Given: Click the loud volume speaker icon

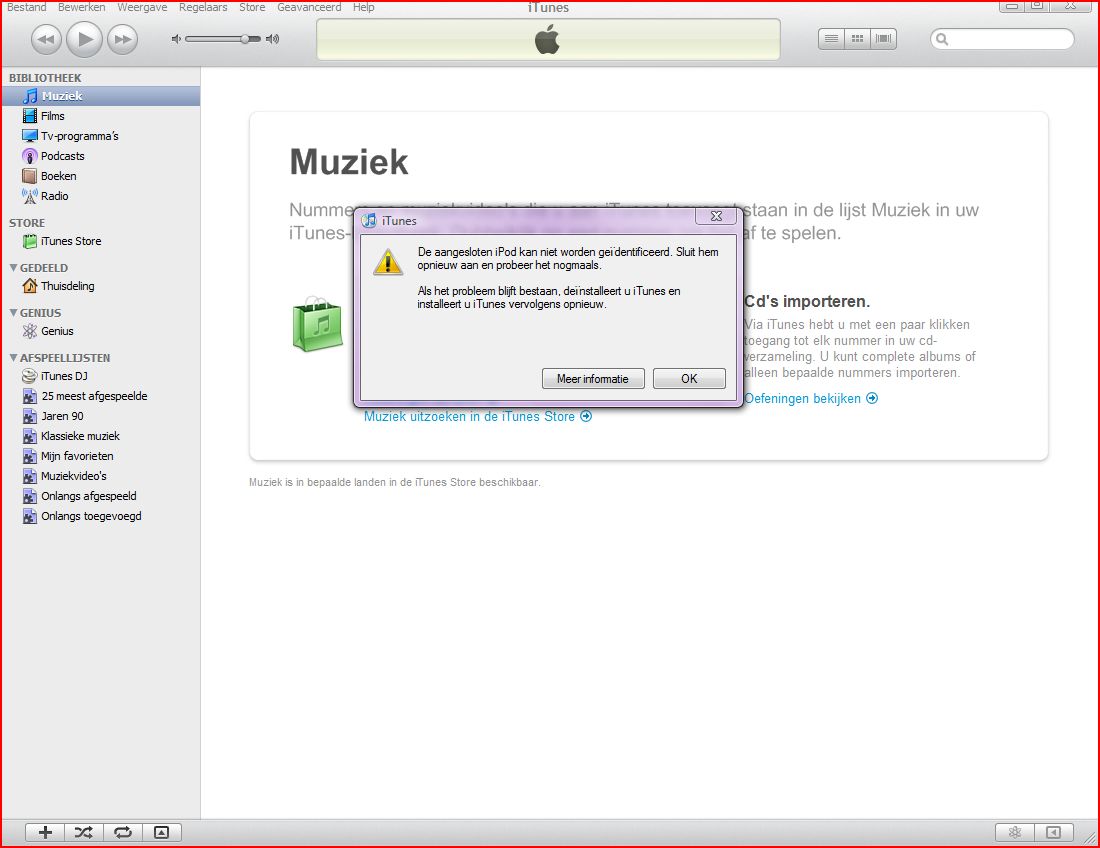Looking at the screenshot, I should tap(272, 39).
